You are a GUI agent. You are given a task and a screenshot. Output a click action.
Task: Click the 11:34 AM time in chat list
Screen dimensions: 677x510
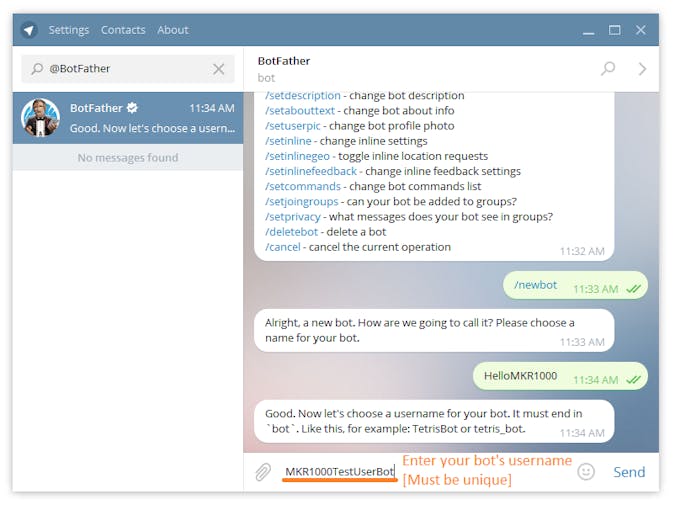click(212, 108)
